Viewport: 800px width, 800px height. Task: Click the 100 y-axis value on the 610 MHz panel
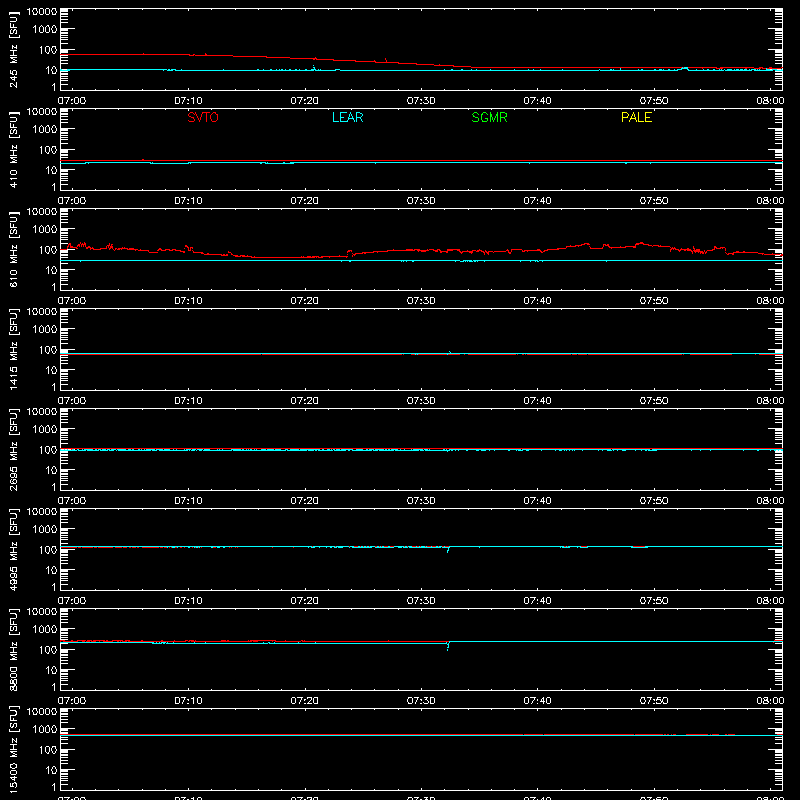(x=48, y=250)
